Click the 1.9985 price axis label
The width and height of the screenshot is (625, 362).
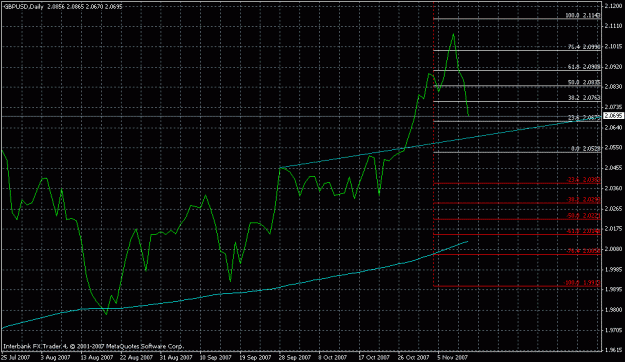(613, 270)
